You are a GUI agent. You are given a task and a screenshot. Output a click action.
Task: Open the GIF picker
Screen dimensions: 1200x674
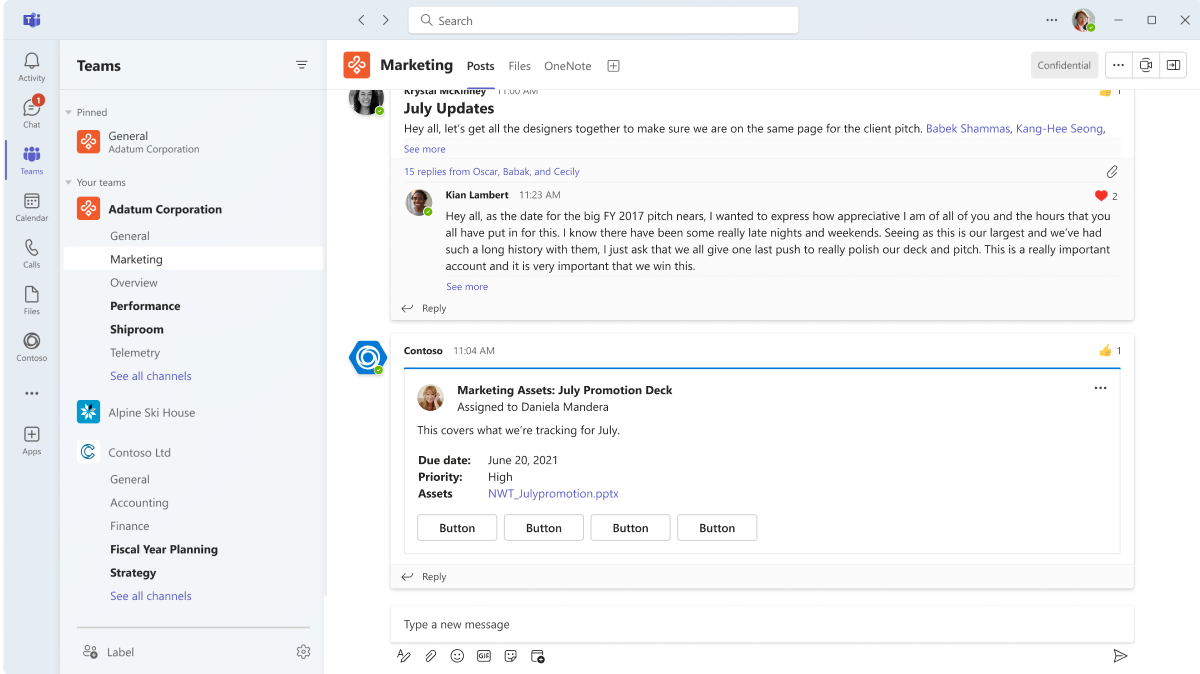click(484, 656)
